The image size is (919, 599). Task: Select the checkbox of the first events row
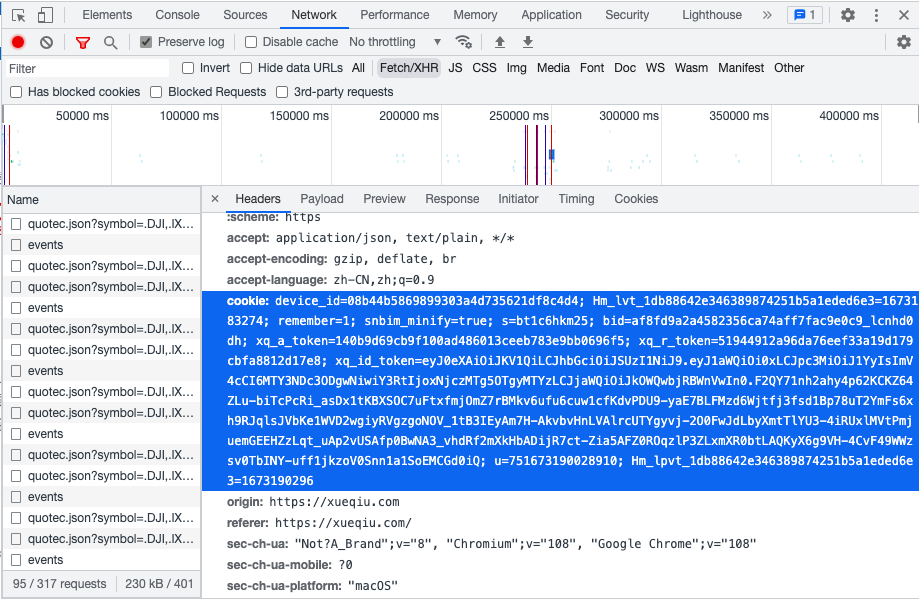click(x=16, y=245)
